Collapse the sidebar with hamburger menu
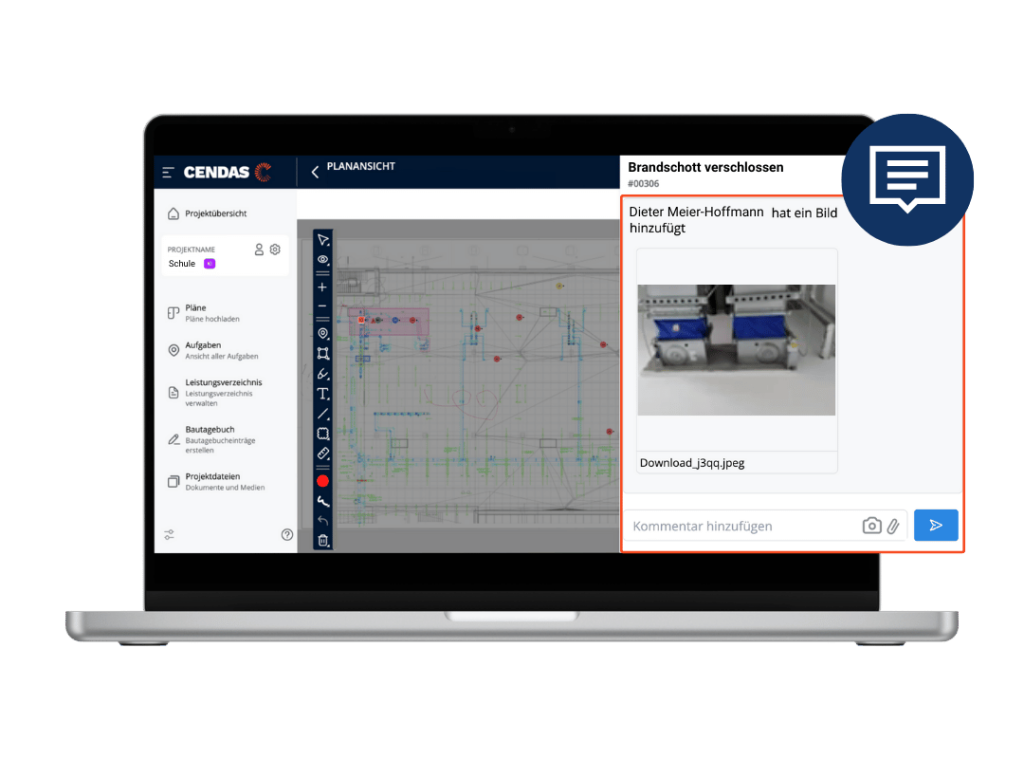The image size is (1024, 759). pyautogui.click(x=168, y=173)
